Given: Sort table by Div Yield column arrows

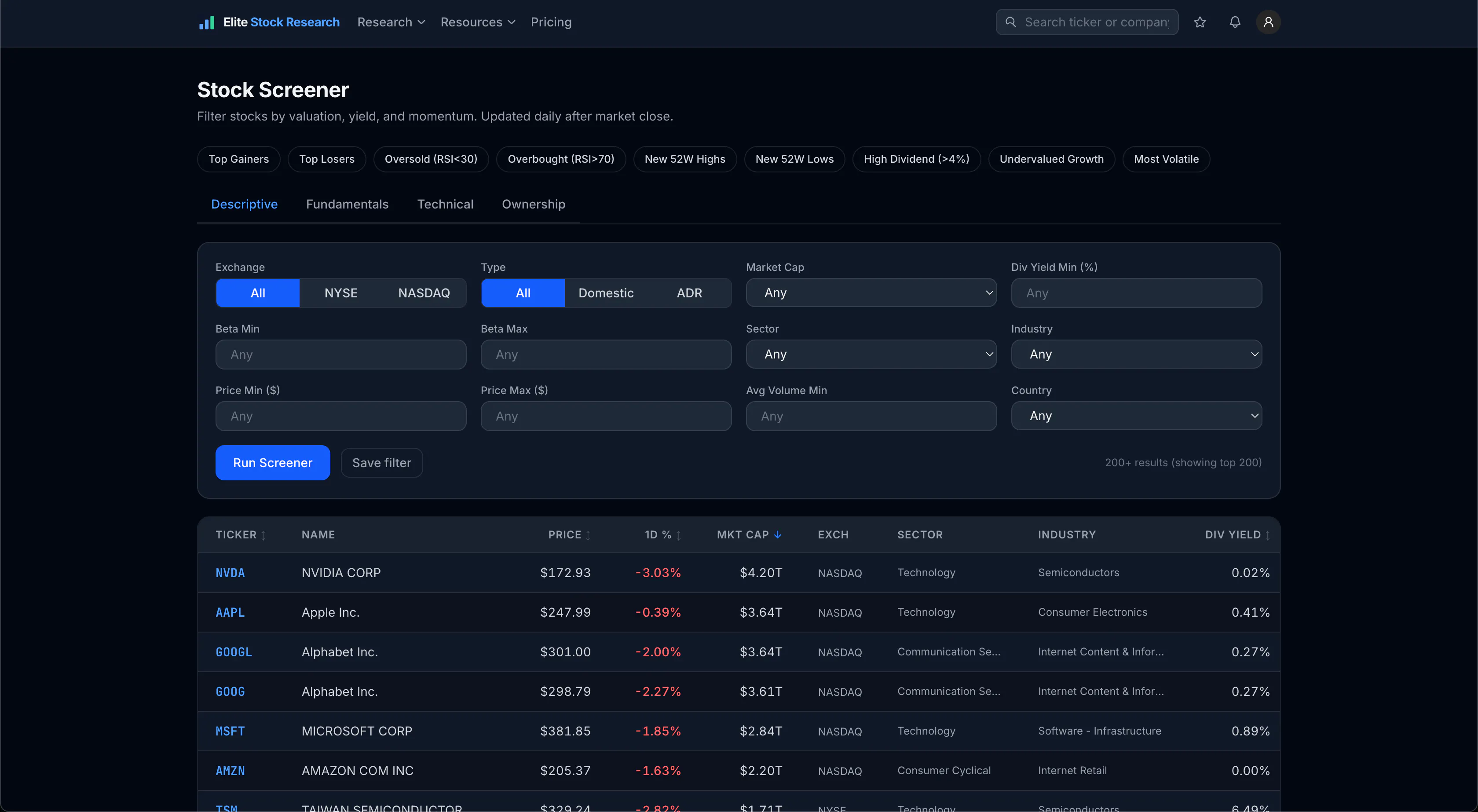Looking at the screenshot, I should (1267, 535).
